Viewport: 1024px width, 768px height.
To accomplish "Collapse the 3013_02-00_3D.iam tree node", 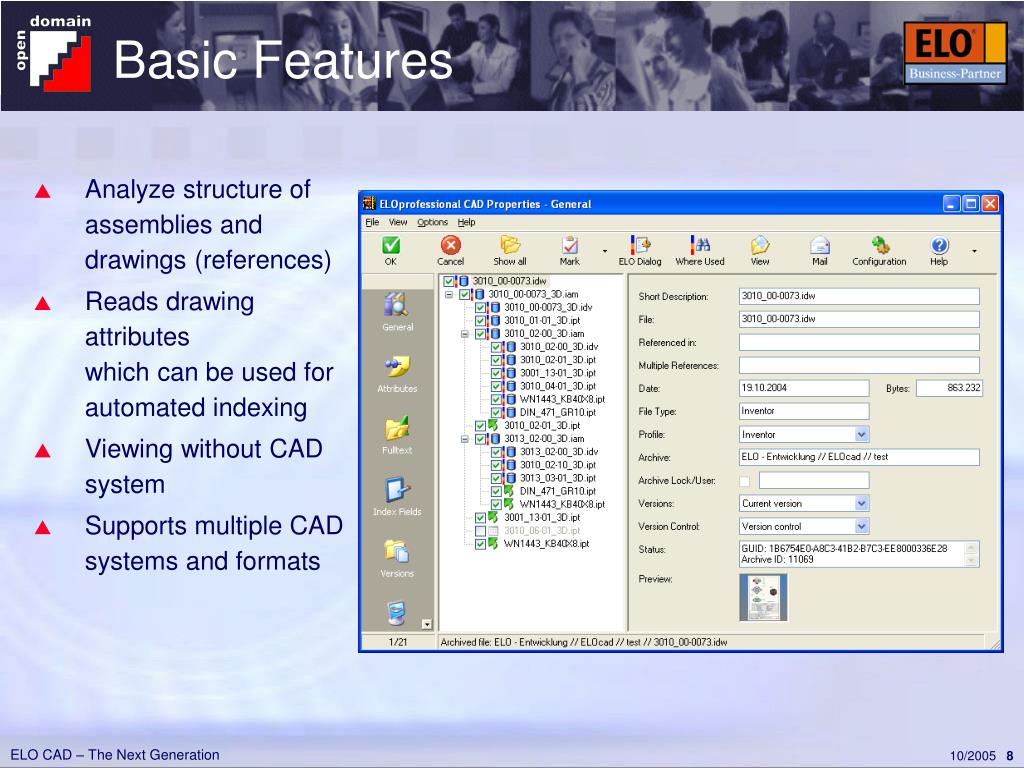I will [465, 439].
